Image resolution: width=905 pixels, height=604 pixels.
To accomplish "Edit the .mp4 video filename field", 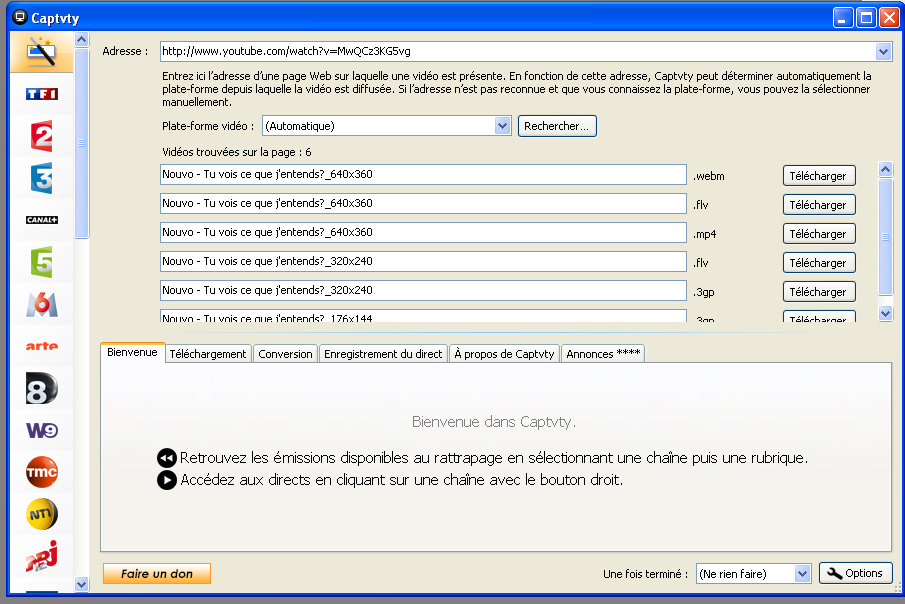I will (x=423, y=232).
